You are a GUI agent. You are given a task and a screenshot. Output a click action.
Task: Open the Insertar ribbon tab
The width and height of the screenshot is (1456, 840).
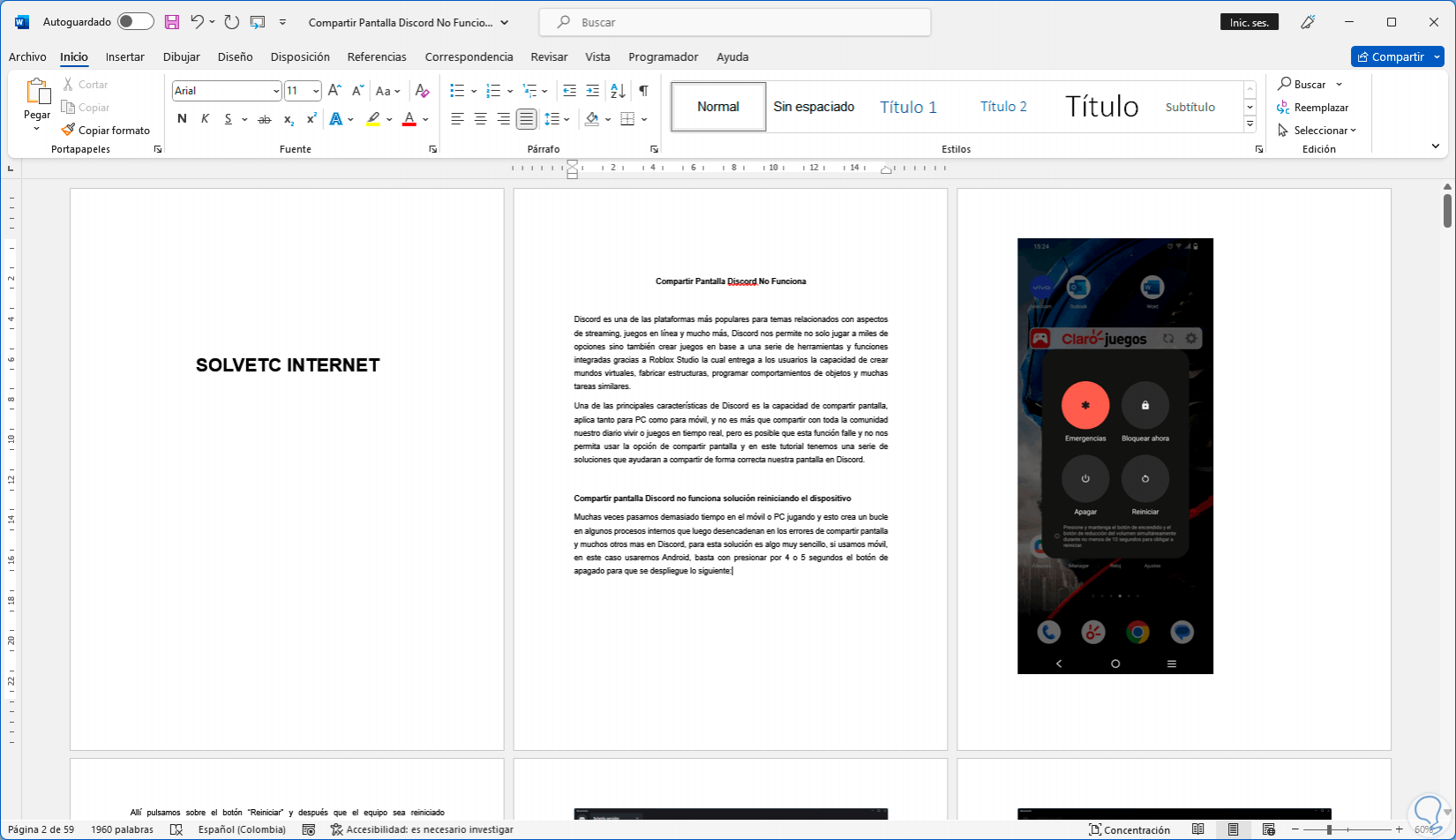[124, 56]
